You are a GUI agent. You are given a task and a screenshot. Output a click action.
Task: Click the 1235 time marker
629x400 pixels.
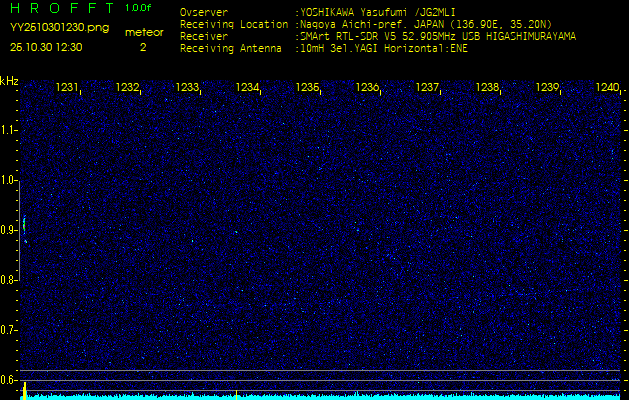307,88
